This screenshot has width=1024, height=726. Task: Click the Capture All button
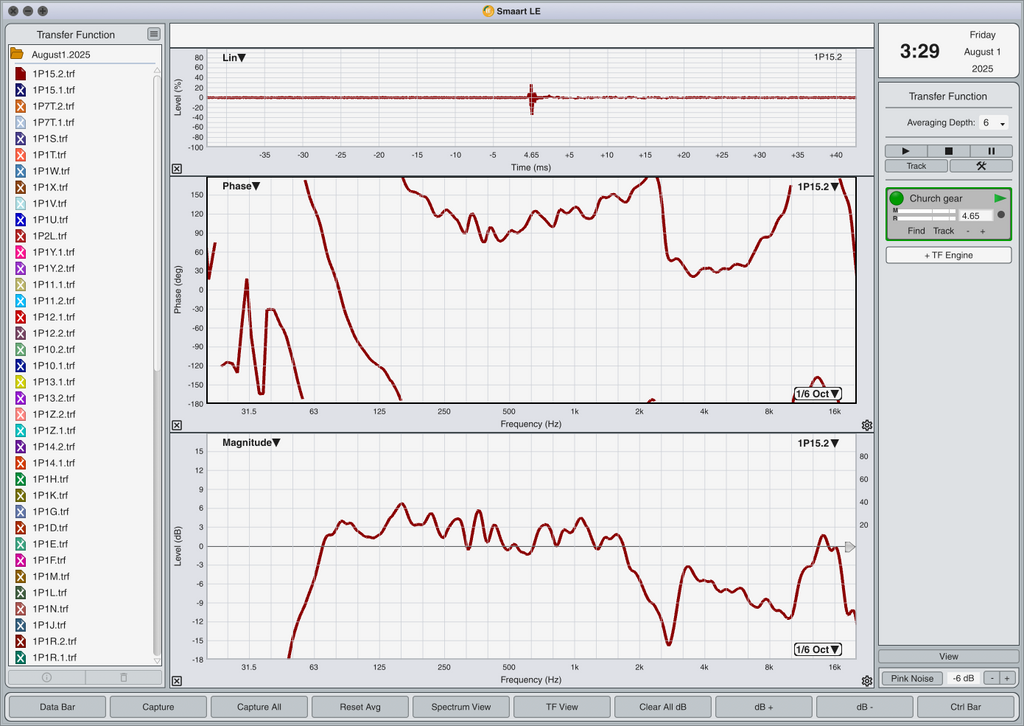tap(259, 706)
